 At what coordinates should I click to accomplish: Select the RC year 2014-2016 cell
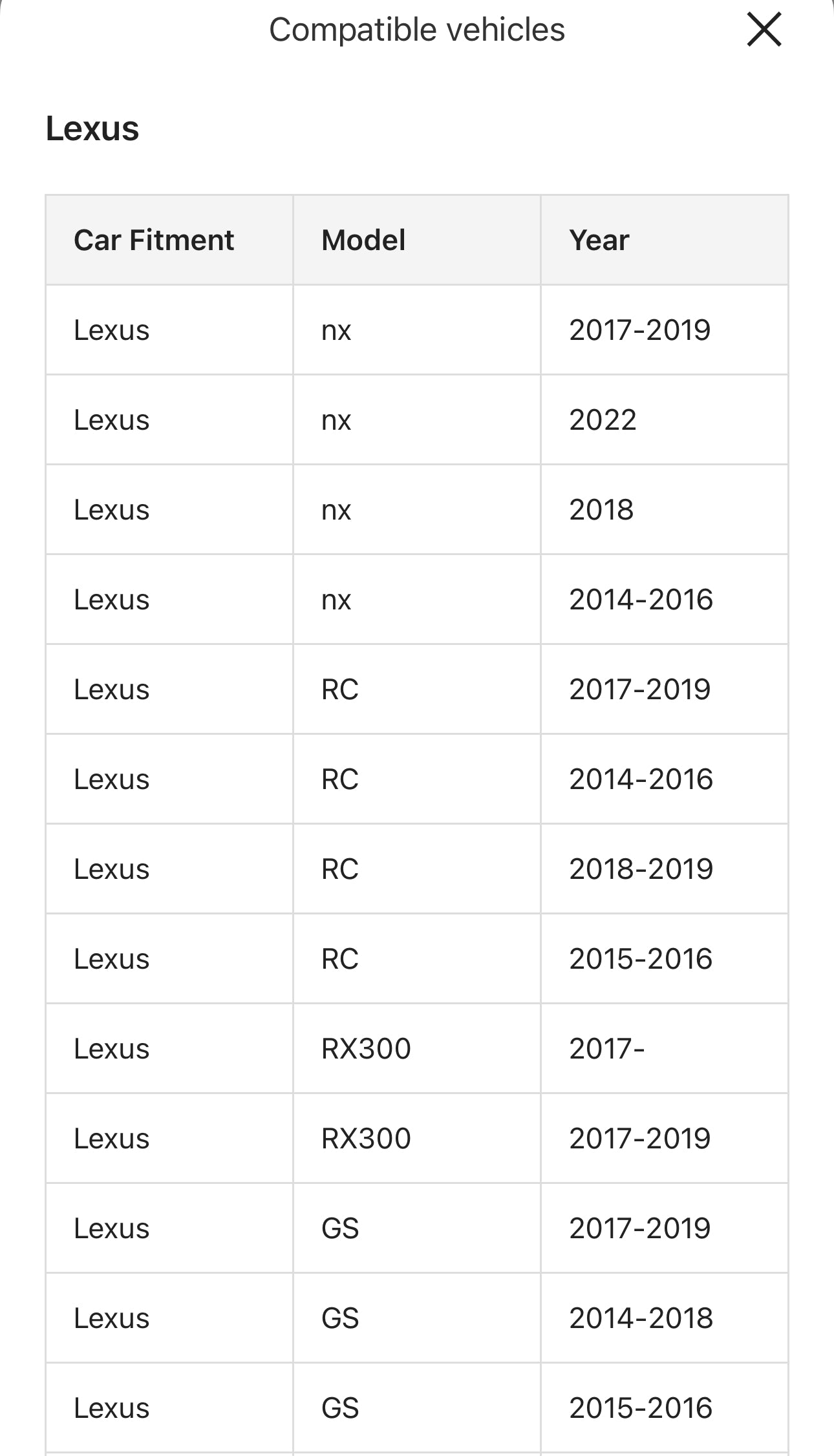click(x=665, y=779)
